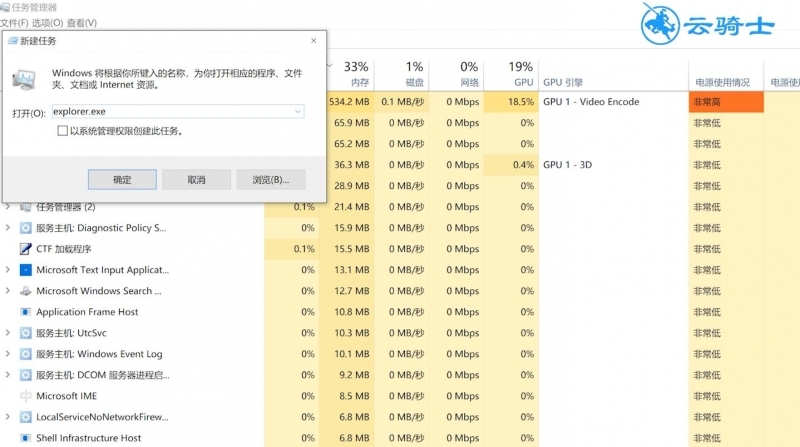The width and height of the screenshot is (800, 447).
Task: Expand the LocalServiceNoNetworkFirewall row
Action: [x=8, y=416]
